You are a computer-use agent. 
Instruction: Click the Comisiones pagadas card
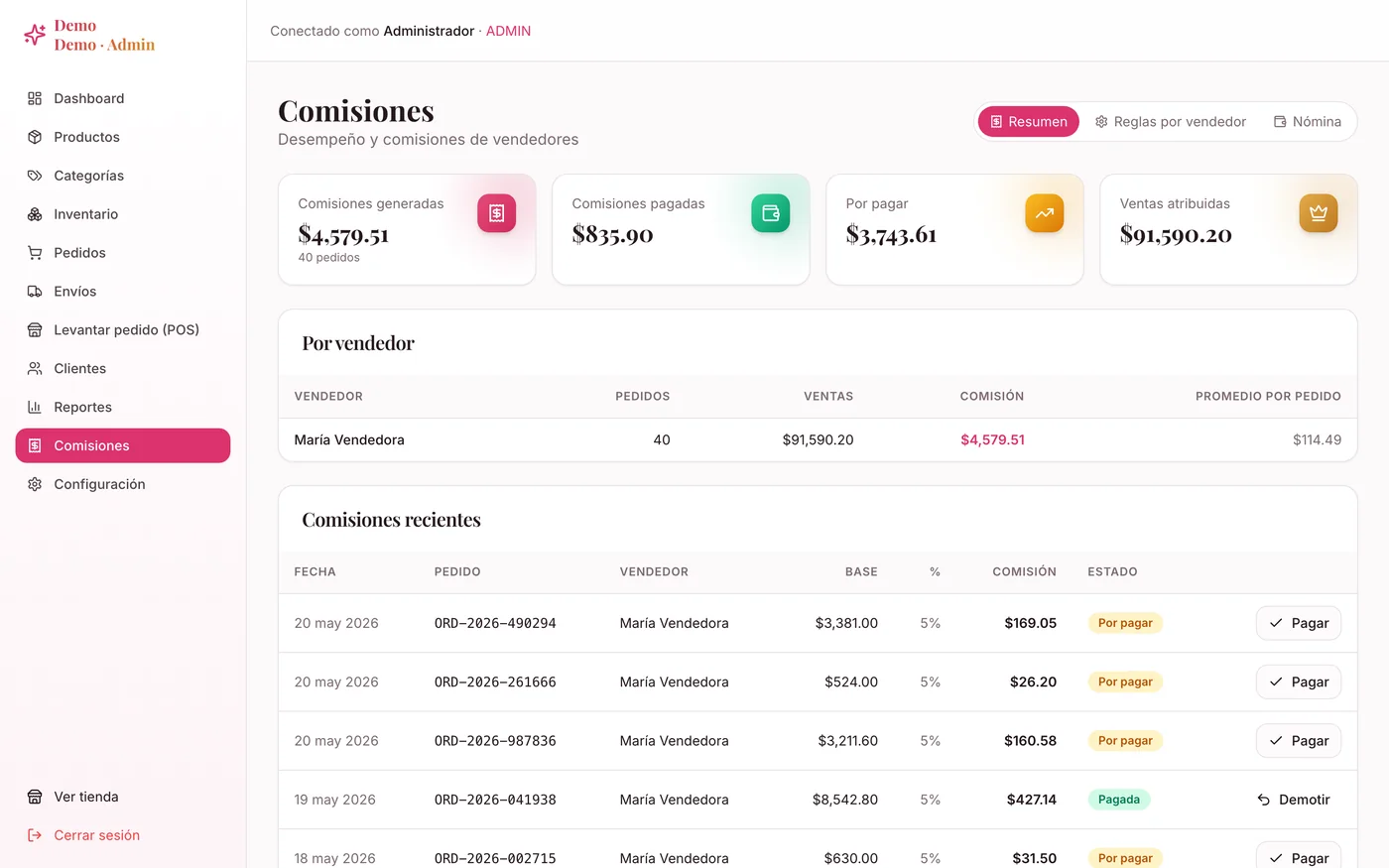(681, 230)
